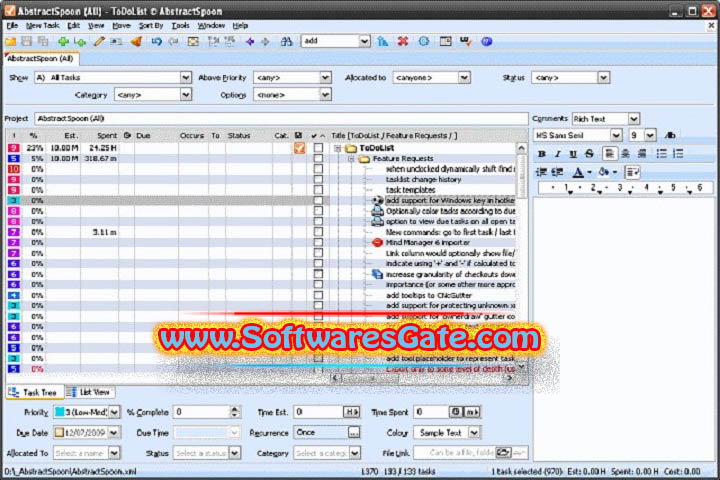Click the decrease indent icon in comments

(x=541, y=172)
